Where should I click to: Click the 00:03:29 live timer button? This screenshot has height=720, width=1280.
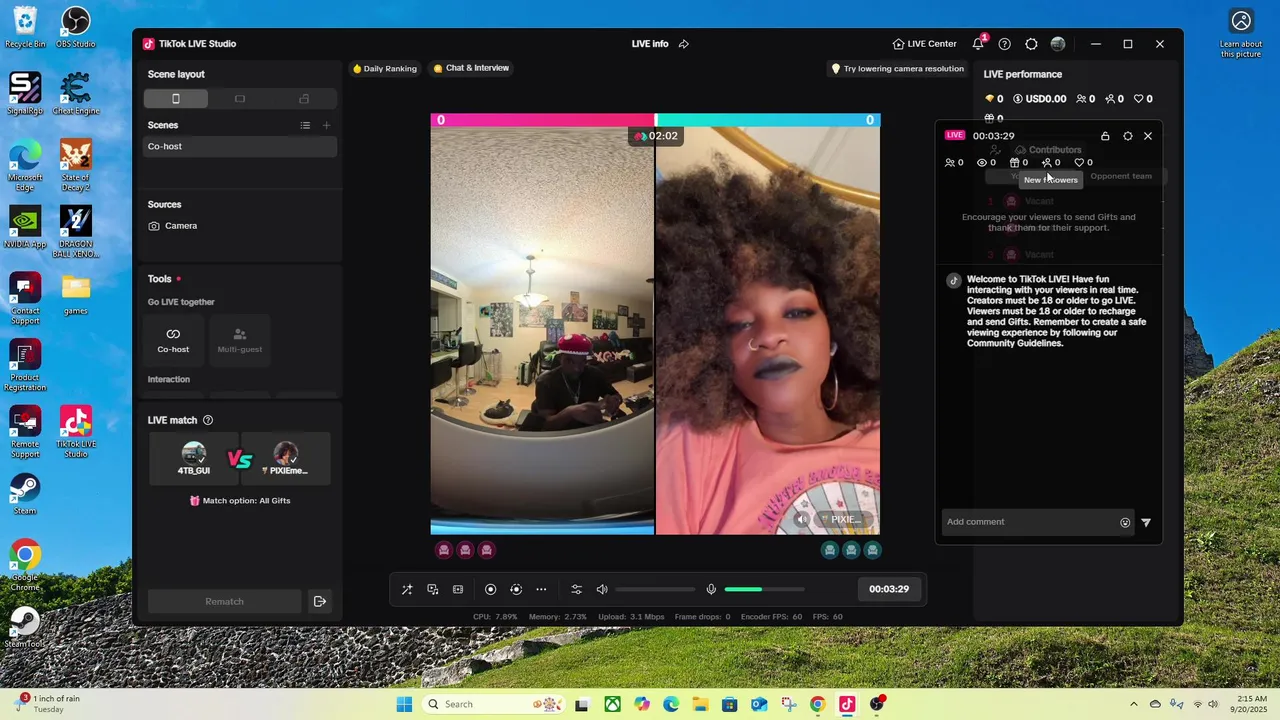coord(888,589)
